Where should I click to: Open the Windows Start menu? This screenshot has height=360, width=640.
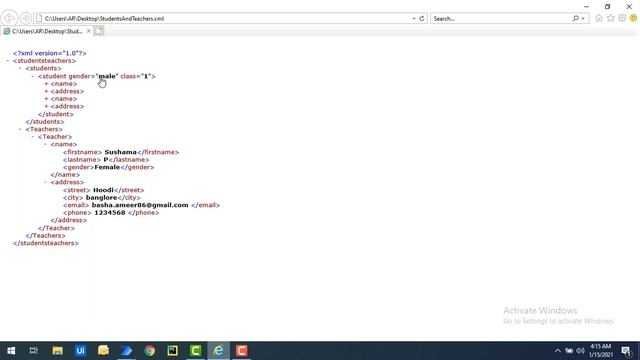tap(11, 351)
